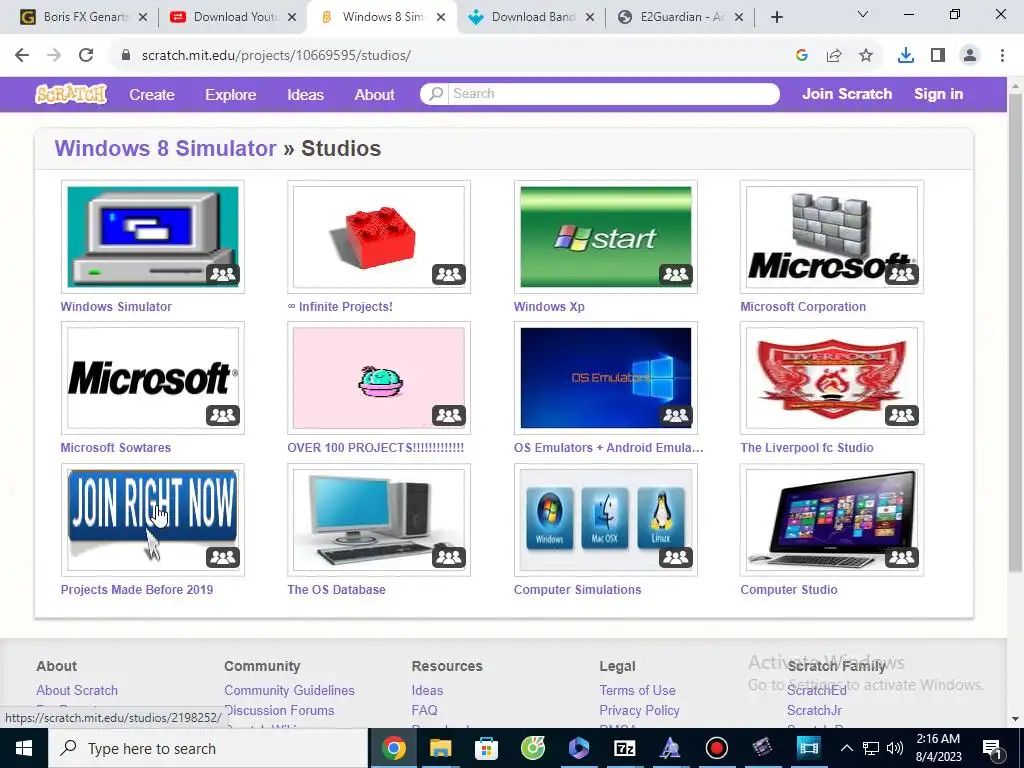Viewport: 1024px width, 768px height.
Task: Open About in Scratch navbar
Action: (x=374, y=95)
